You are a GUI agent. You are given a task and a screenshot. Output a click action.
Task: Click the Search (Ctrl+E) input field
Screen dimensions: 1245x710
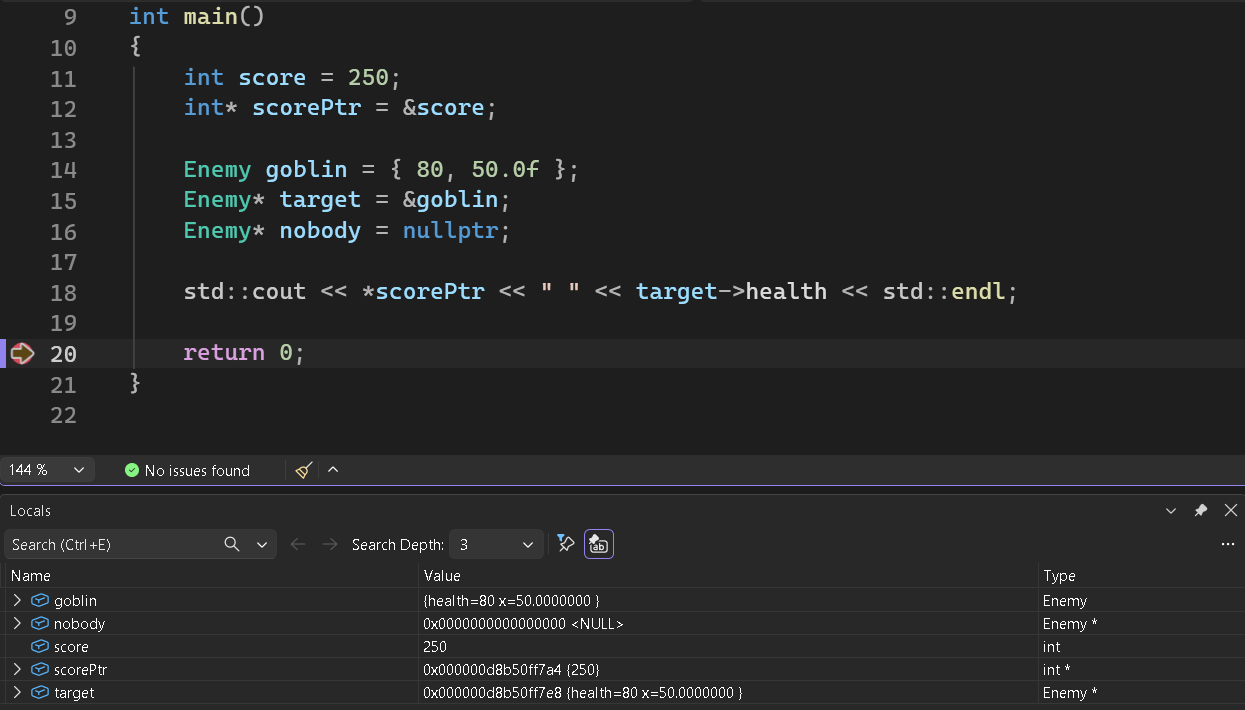point(113,544)
